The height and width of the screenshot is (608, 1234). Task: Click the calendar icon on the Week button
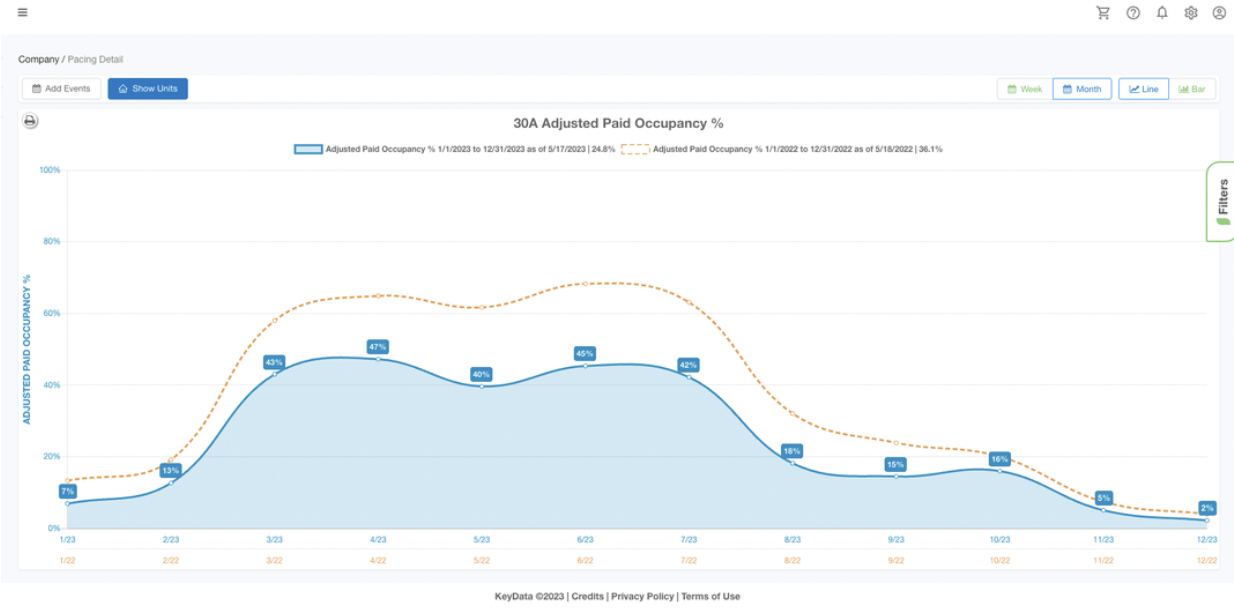[x=1010, y=88]
